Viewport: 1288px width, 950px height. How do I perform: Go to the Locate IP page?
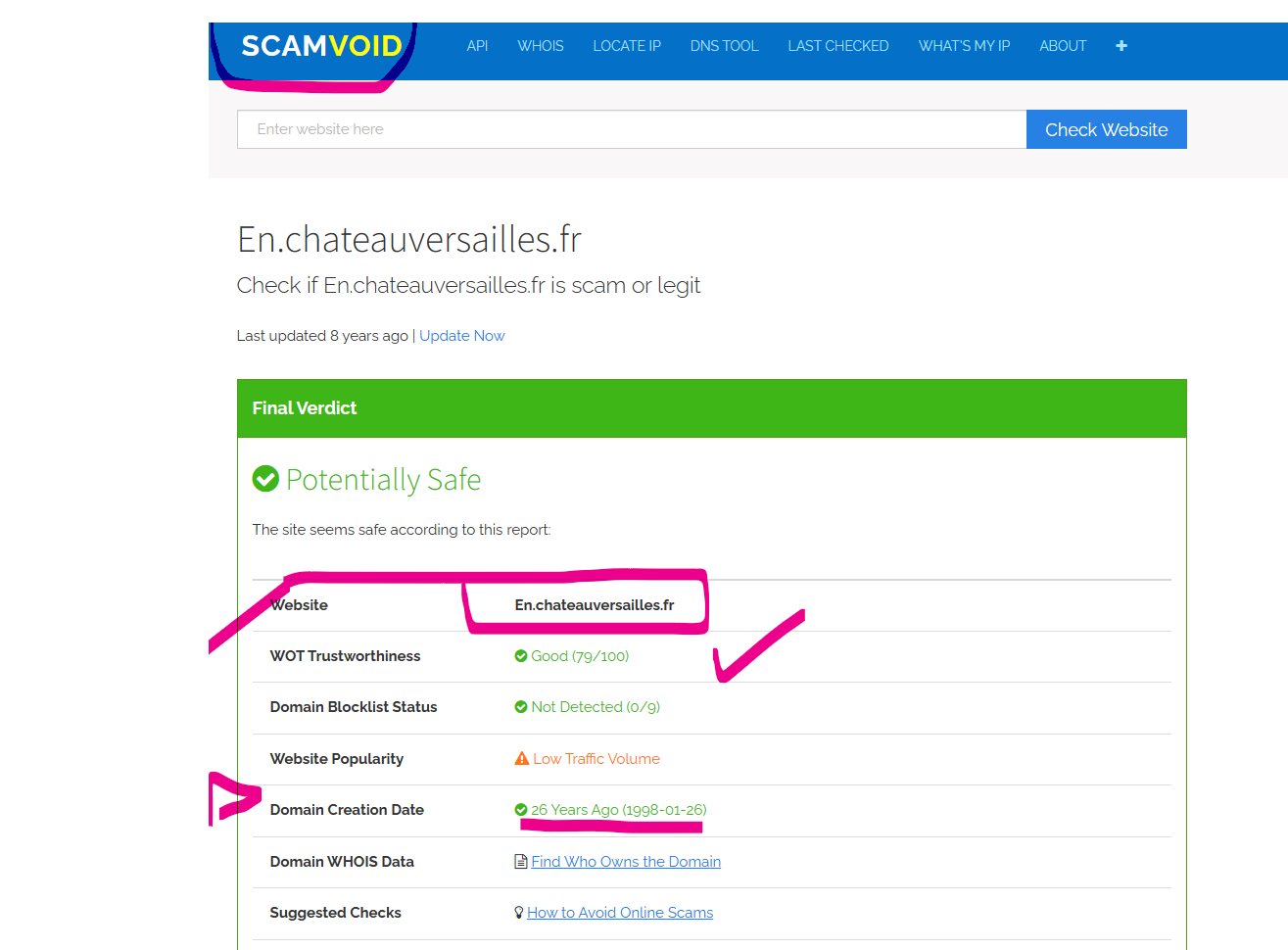point(627,46)
